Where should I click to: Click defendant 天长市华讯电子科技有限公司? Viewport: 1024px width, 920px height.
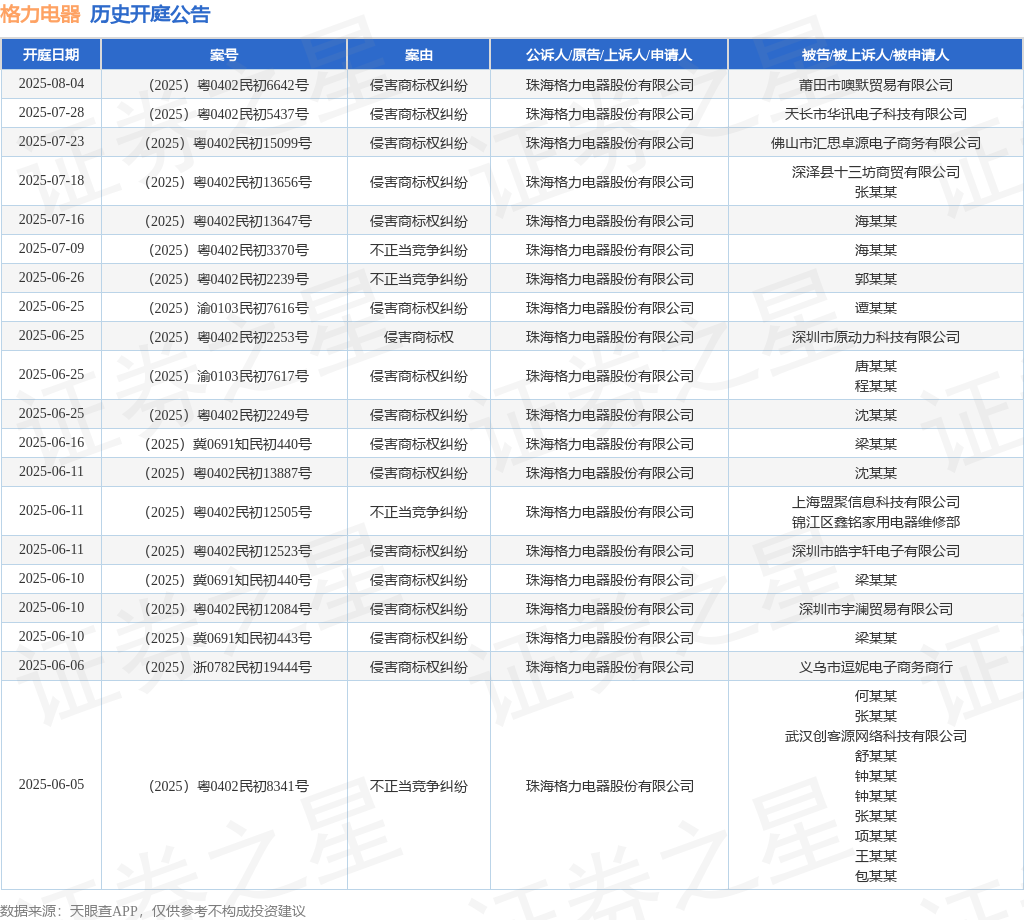pos(875,114)
